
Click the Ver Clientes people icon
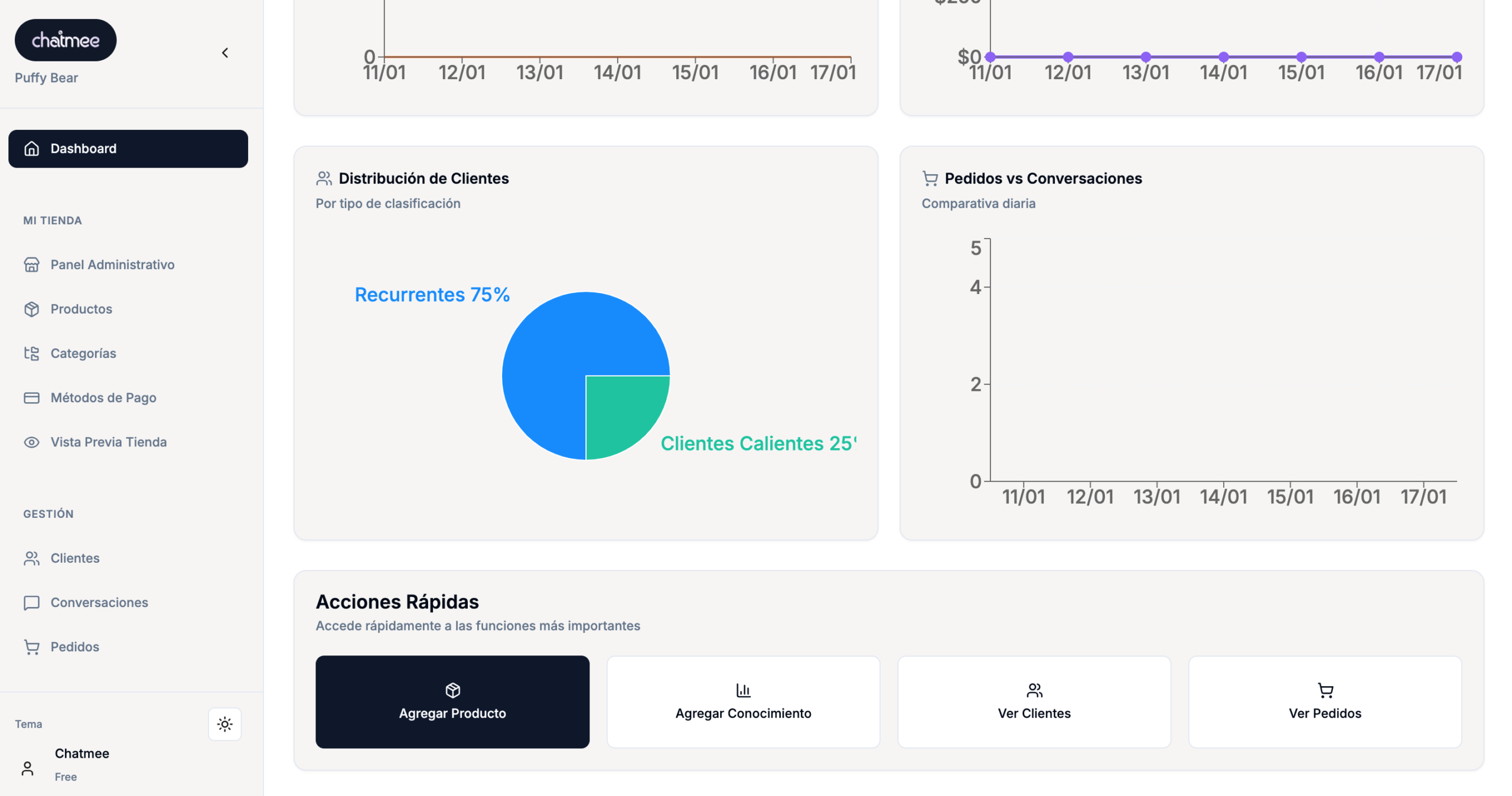(x=1034, y=690)
